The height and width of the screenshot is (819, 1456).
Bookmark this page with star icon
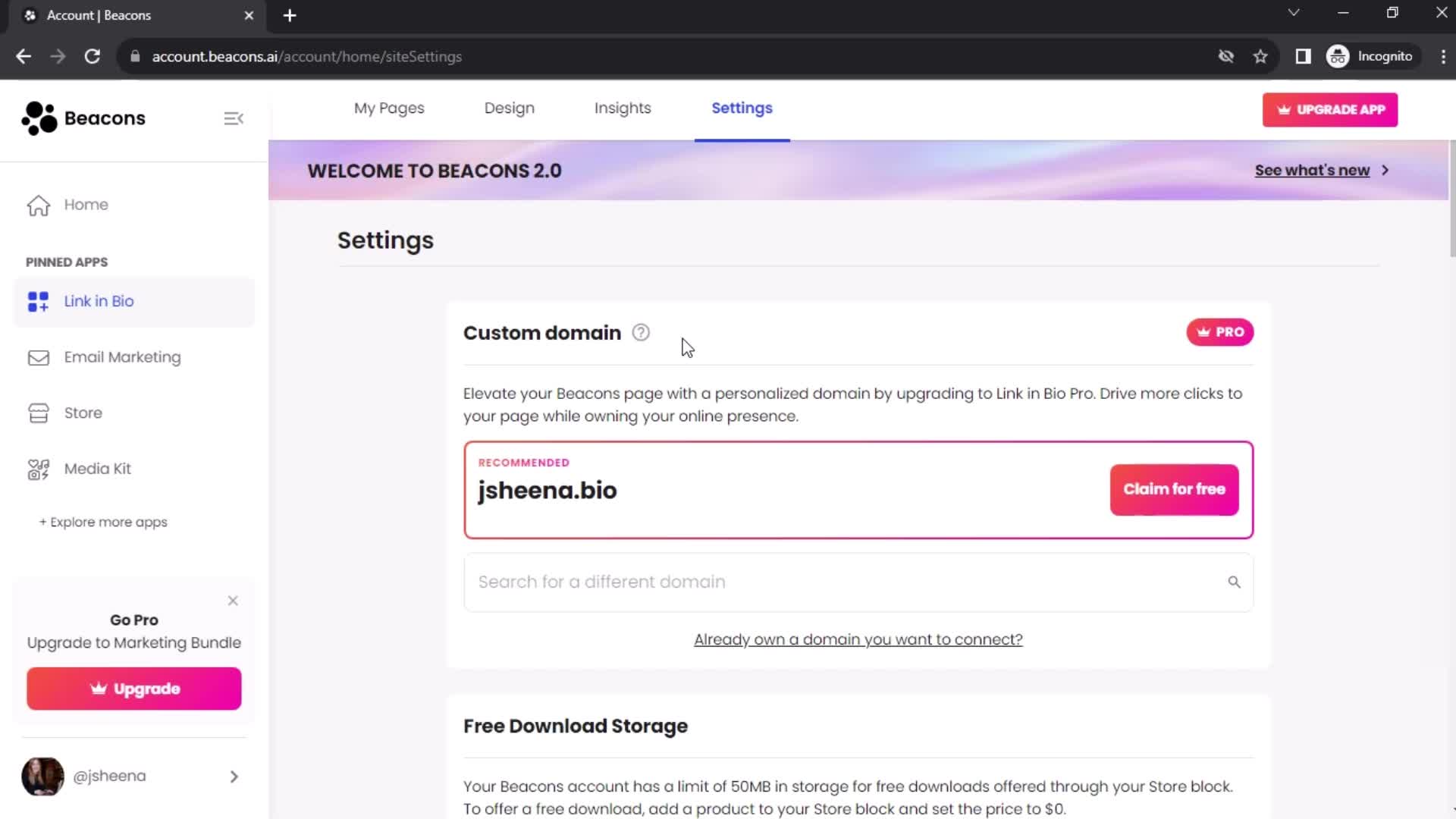pos(1260,56)
